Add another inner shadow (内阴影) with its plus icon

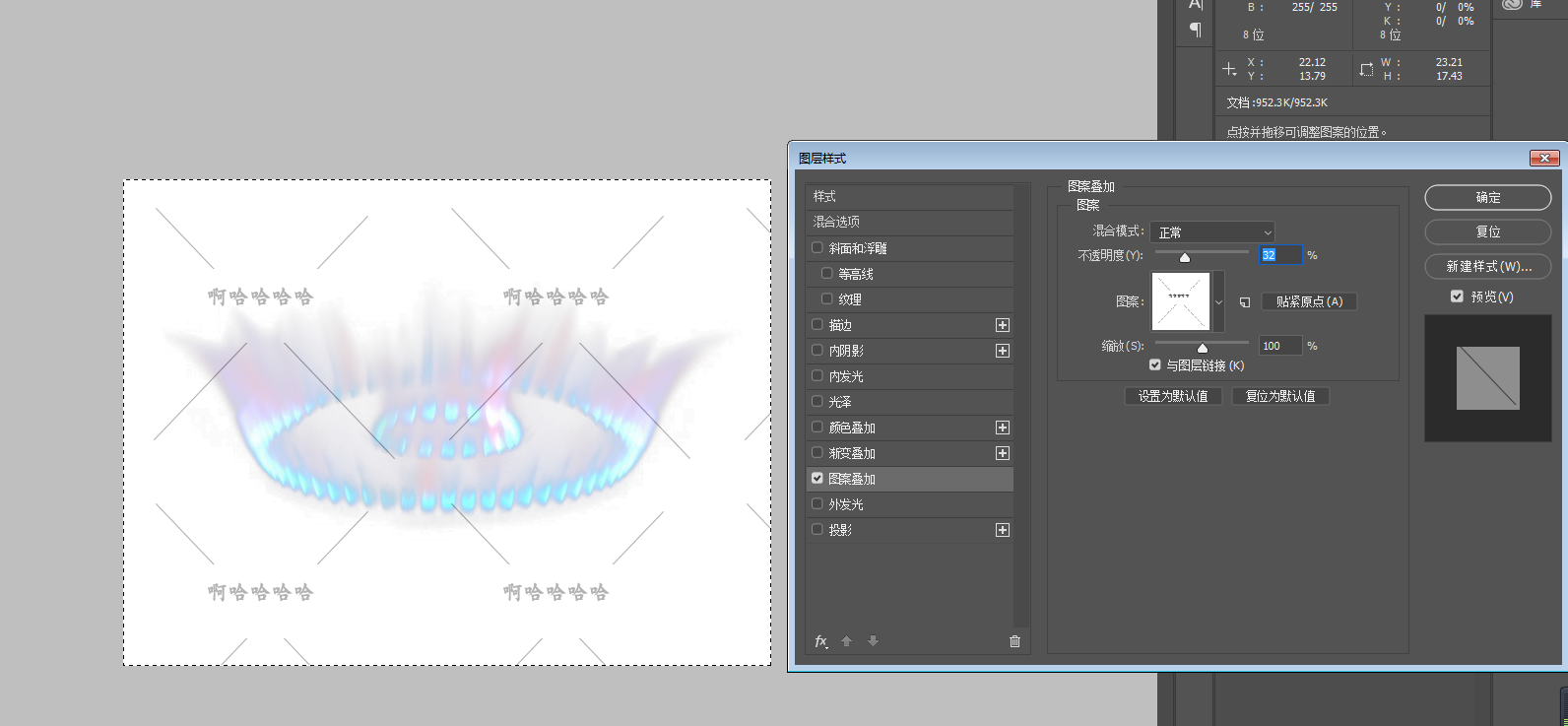point(1003,351)
